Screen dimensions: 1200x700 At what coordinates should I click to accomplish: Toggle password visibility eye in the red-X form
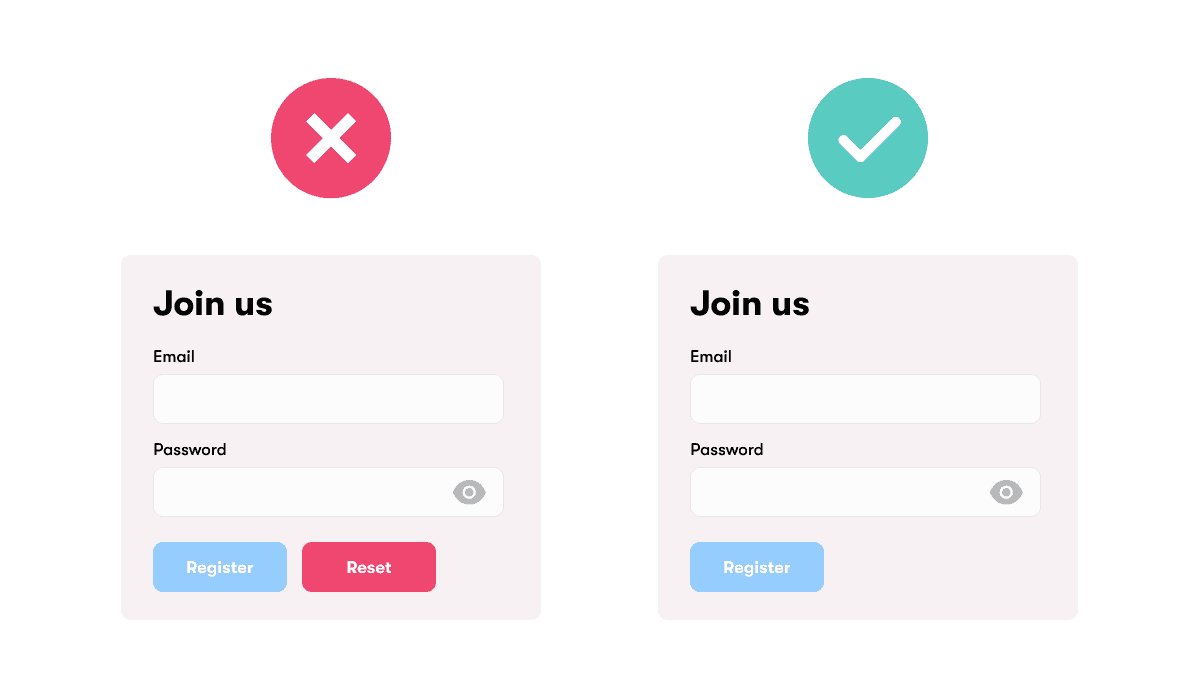(469, 492)
